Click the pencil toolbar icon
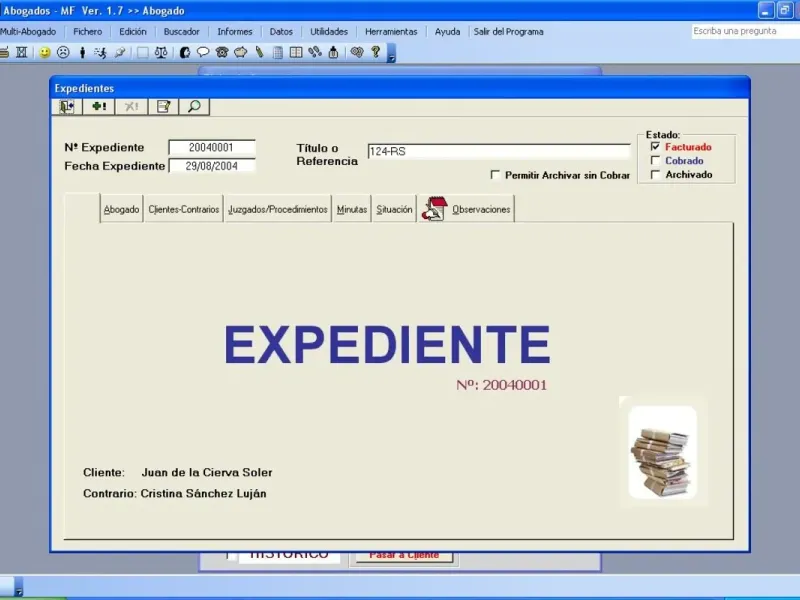The image size is (800, 600). click(x=259, y=52)
